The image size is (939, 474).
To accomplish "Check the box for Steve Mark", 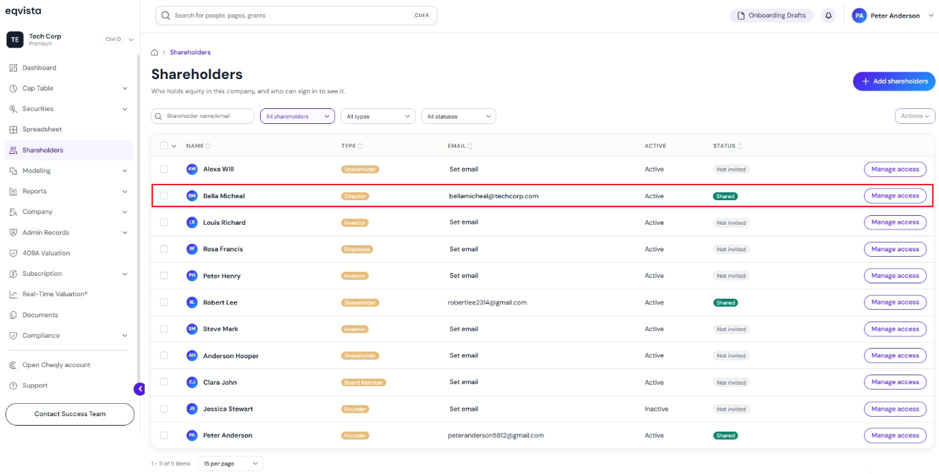I will coord(164,329).
